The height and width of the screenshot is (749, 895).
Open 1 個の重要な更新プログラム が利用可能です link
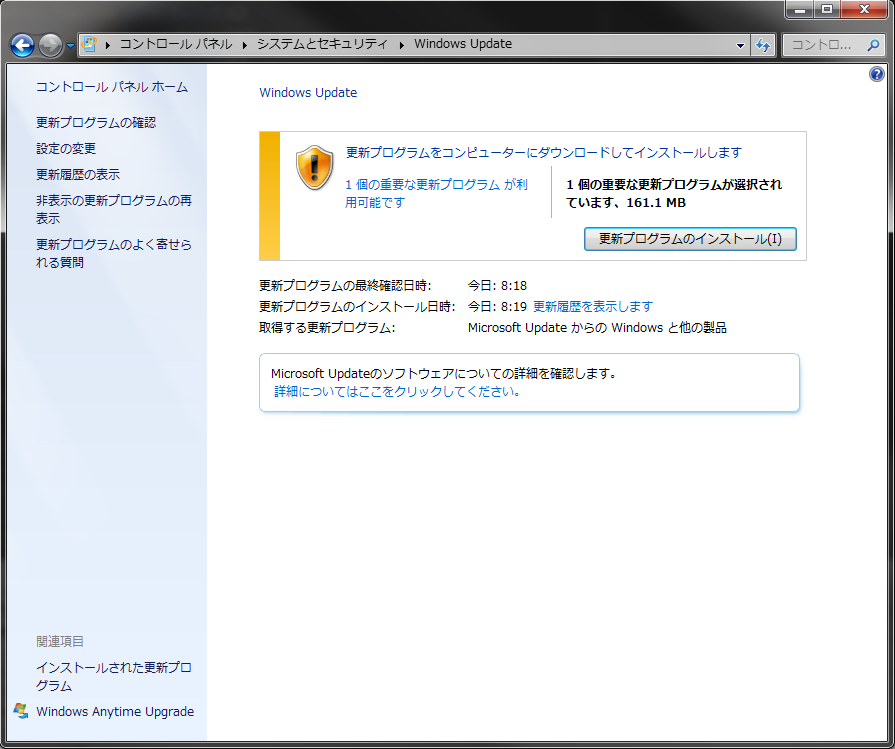pyautogui.click(x=436, y=194)
